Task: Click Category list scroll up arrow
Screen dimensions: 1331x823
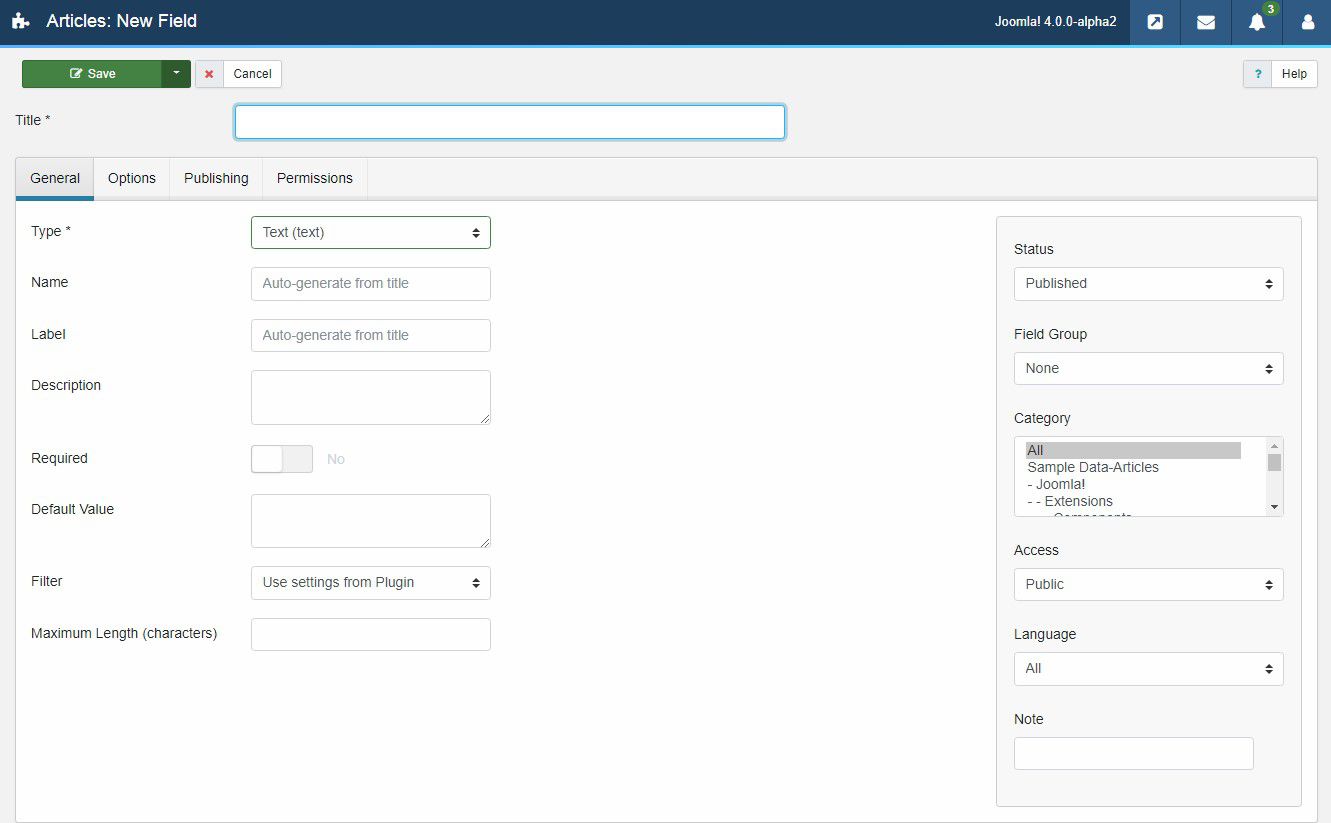Action: click(x=1274, y=445)
